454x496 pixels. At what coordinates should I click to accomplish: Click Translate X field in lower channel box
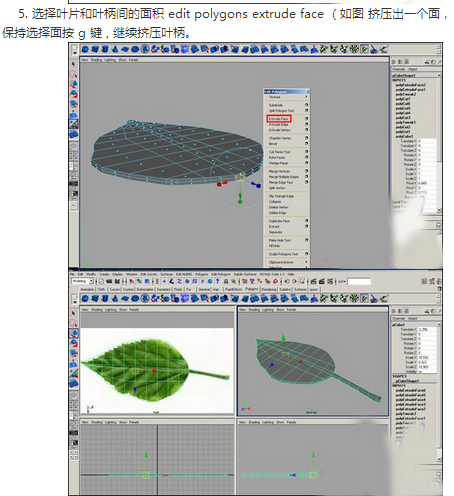tap(426, 329)
